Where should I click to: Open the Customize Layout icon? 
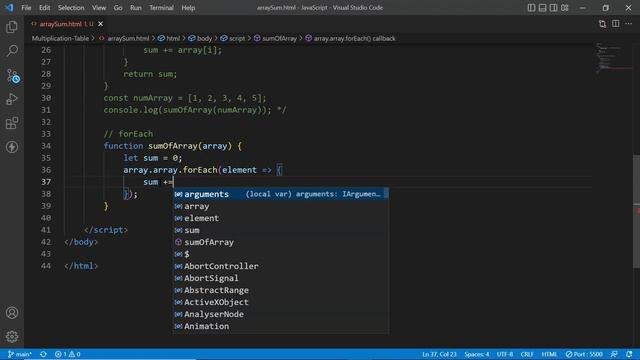click(564, 8)
